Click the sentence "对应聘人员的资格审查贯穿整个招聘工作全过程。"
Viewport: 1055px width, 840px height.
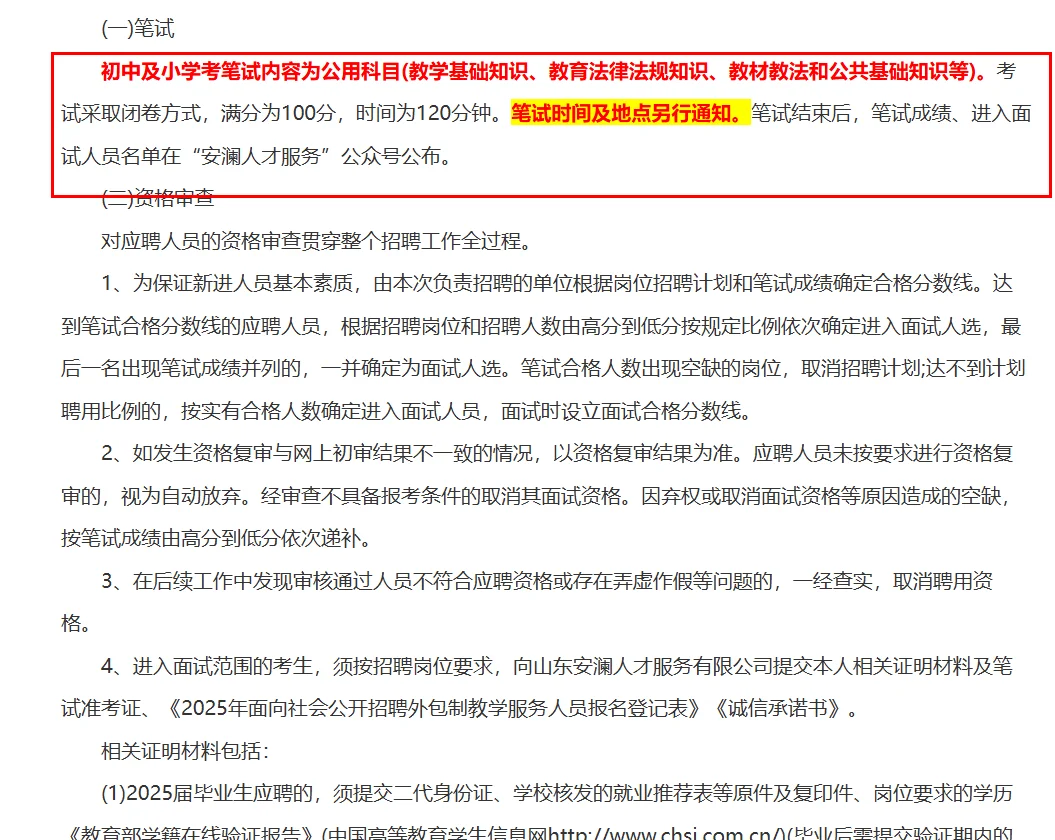coord(317,241)
